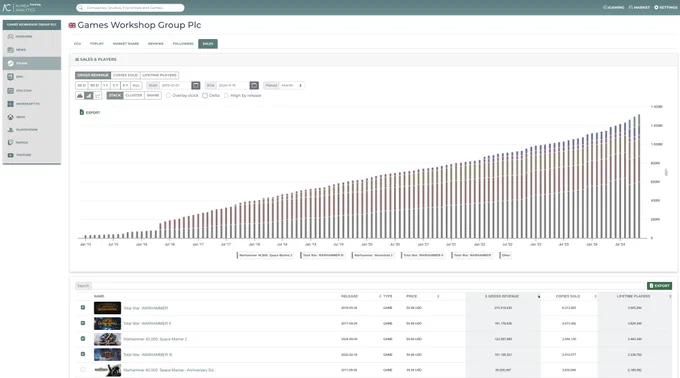
Task: Toggle Warhammer: Vermintide 2 legend entry
Action: pos(373,255)
